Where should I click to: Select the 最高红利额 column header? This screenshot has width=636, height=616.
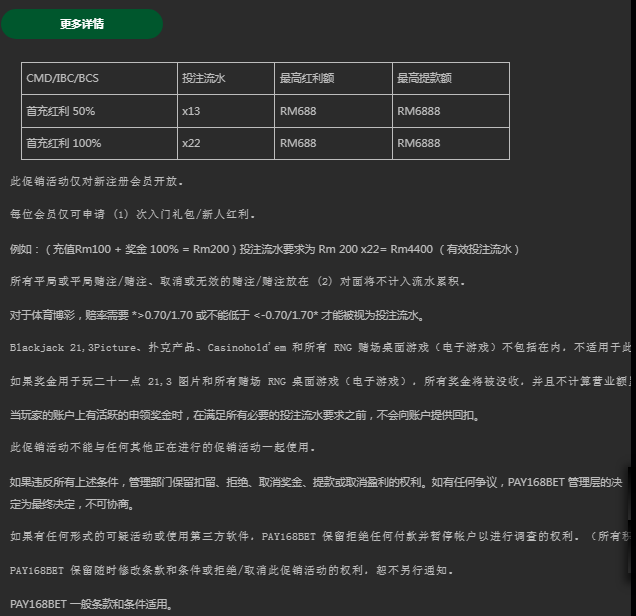[x=333, y=78]
